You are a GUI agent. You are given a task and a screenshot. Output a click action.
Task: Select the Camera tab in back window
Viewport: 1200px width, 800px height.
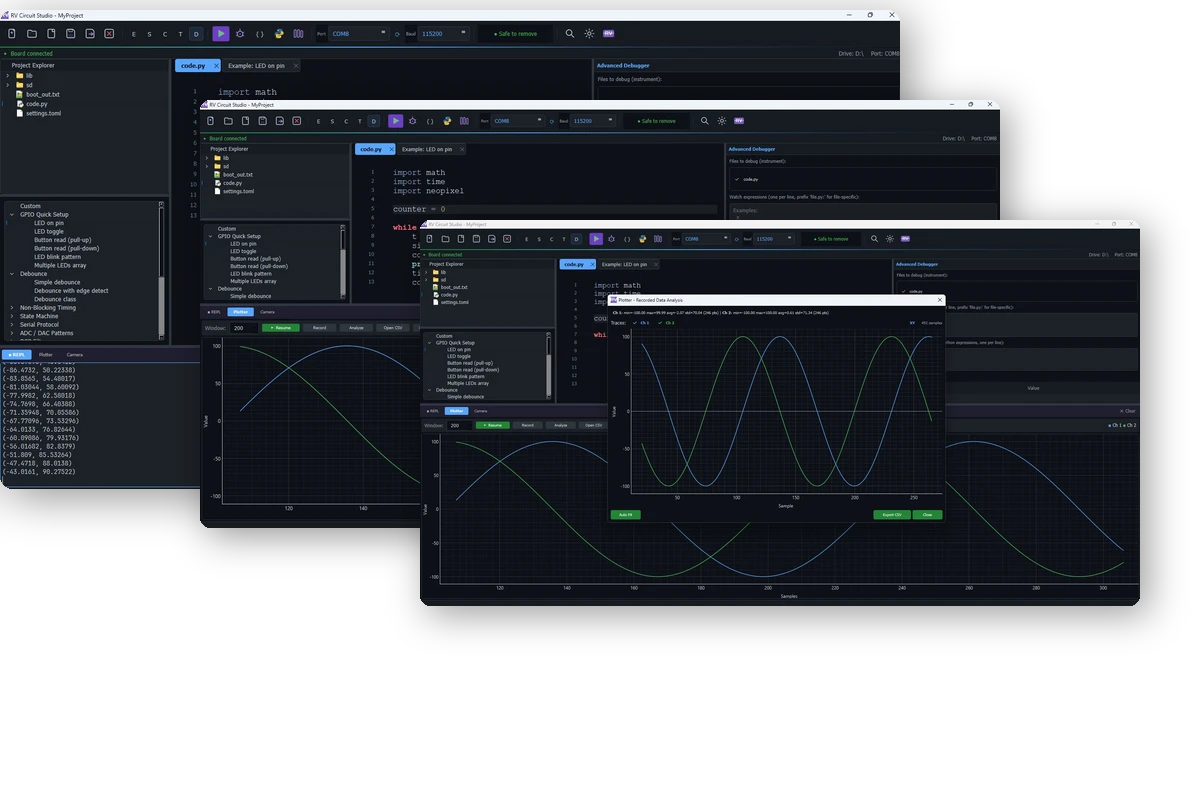(x=75, y=355)
